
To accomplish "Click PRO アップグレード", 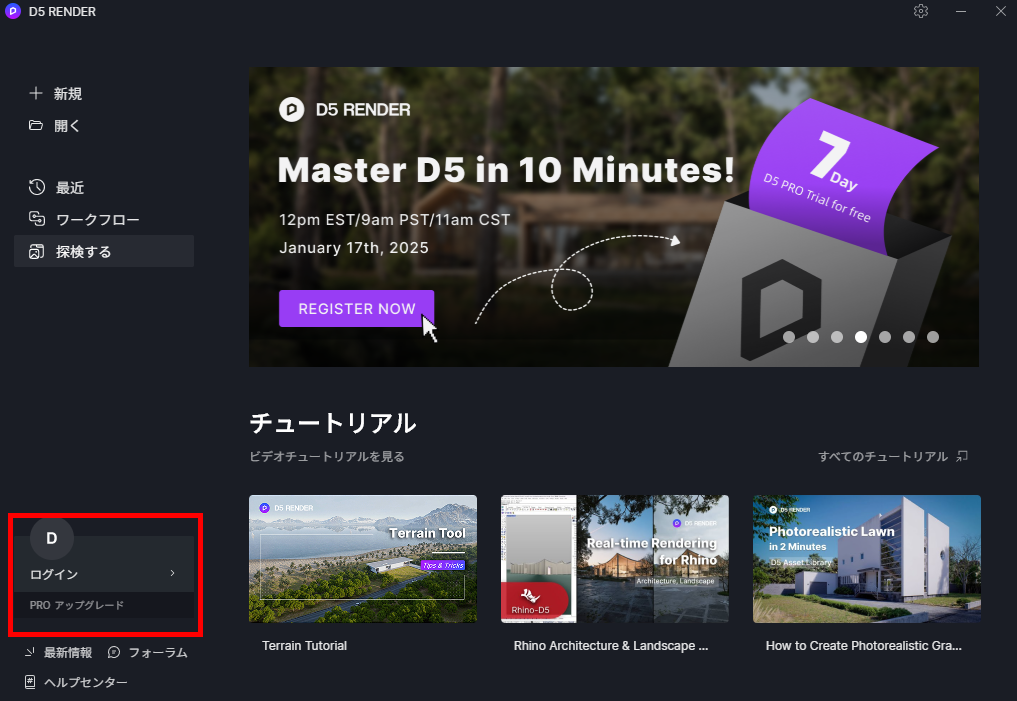I will tap(77, 605).
